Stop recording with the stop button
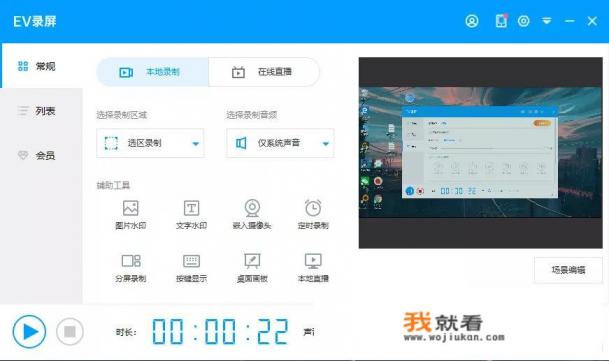Screen dimensions: 609x361 point(70,331)
